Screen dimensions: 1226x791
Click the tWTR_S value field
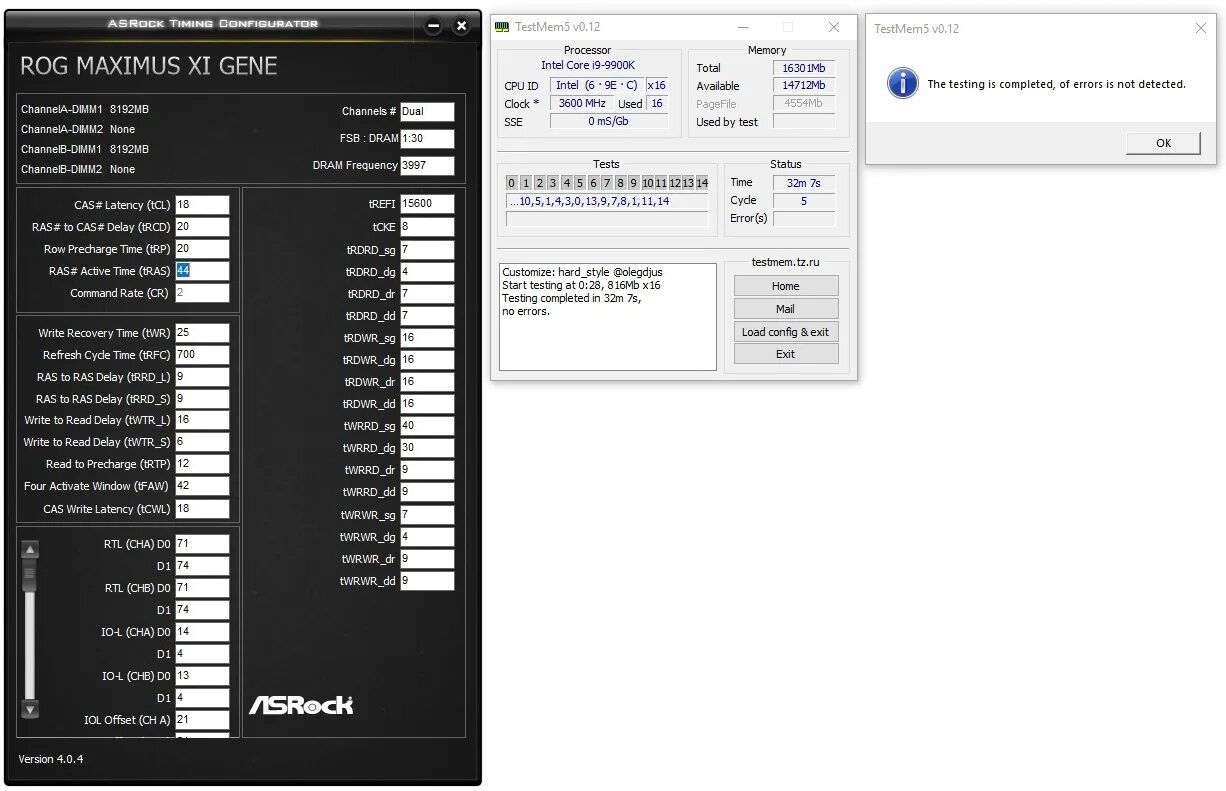coord(202,442)
